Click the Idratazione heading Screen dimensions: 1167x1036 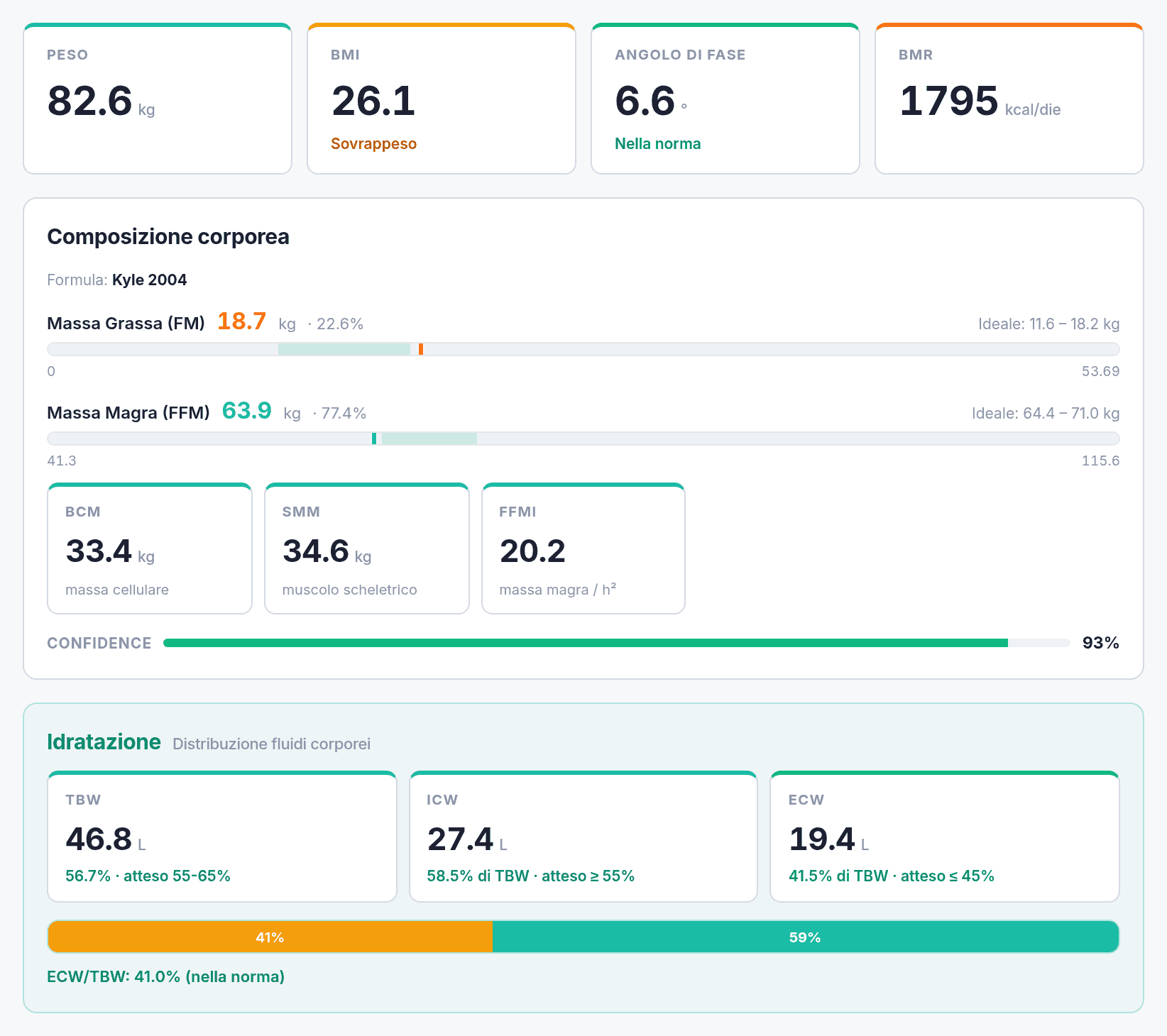(104, 742)
